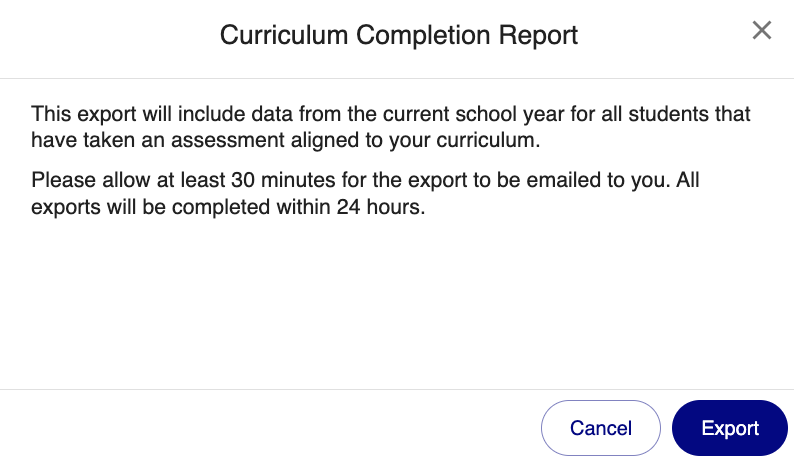Click the word "assessment" in the body text
This screenshot has height=462, width=794.
pyautogui.click(x=227, y=140)
